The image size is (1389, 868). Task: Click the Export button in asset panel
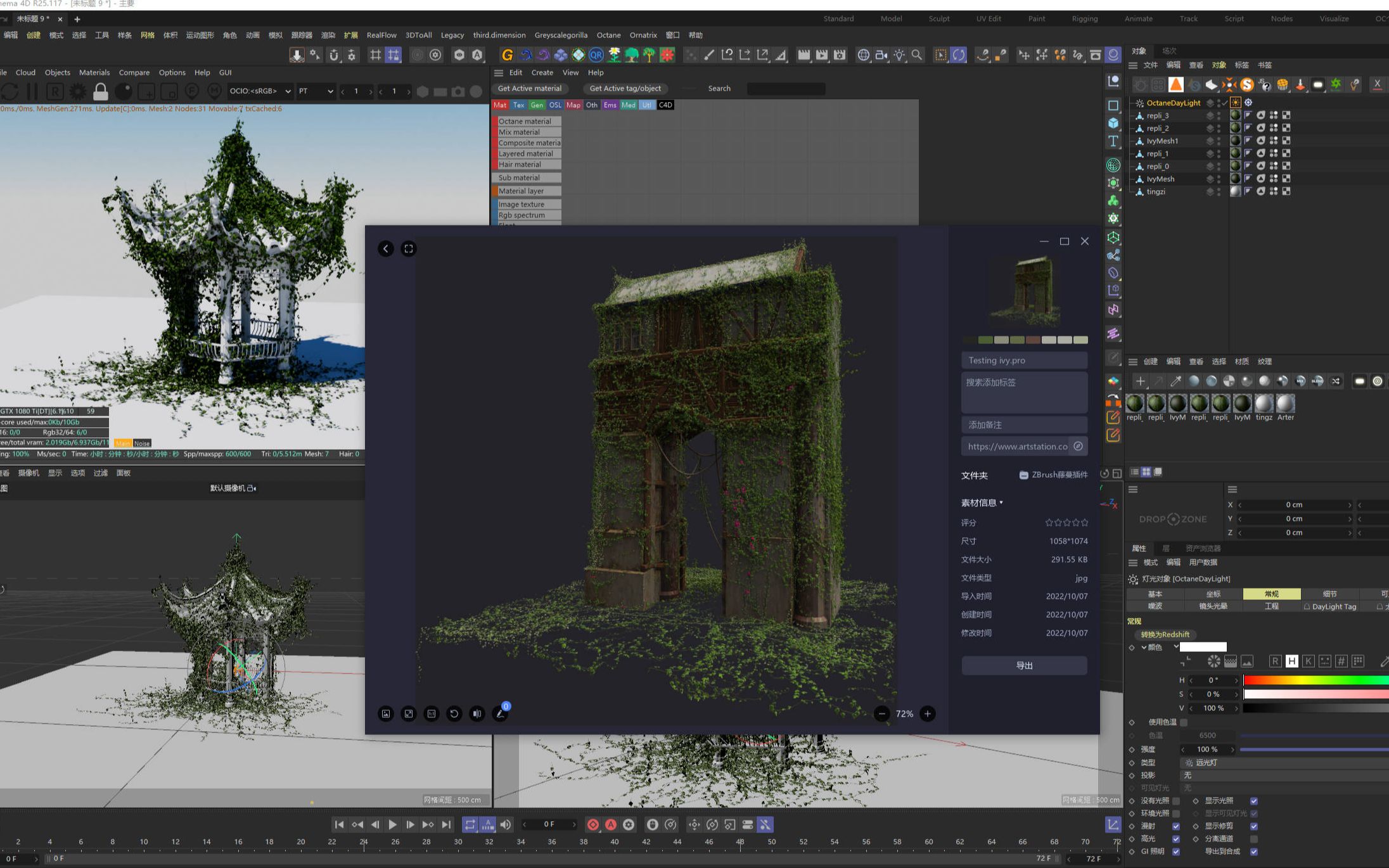point(1024,664)
